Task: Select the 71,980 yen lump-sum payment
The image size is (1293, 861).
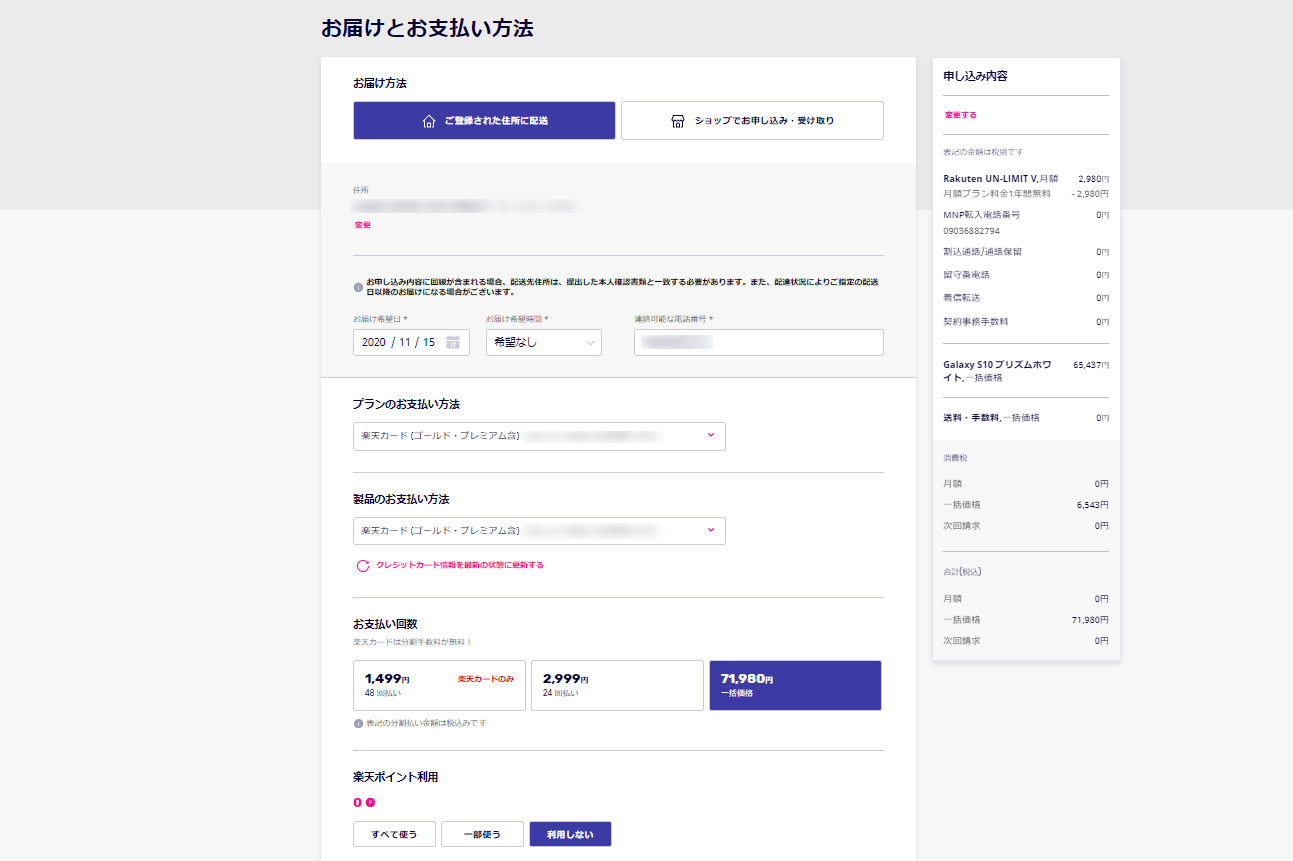Action: (x=795, y=685)
